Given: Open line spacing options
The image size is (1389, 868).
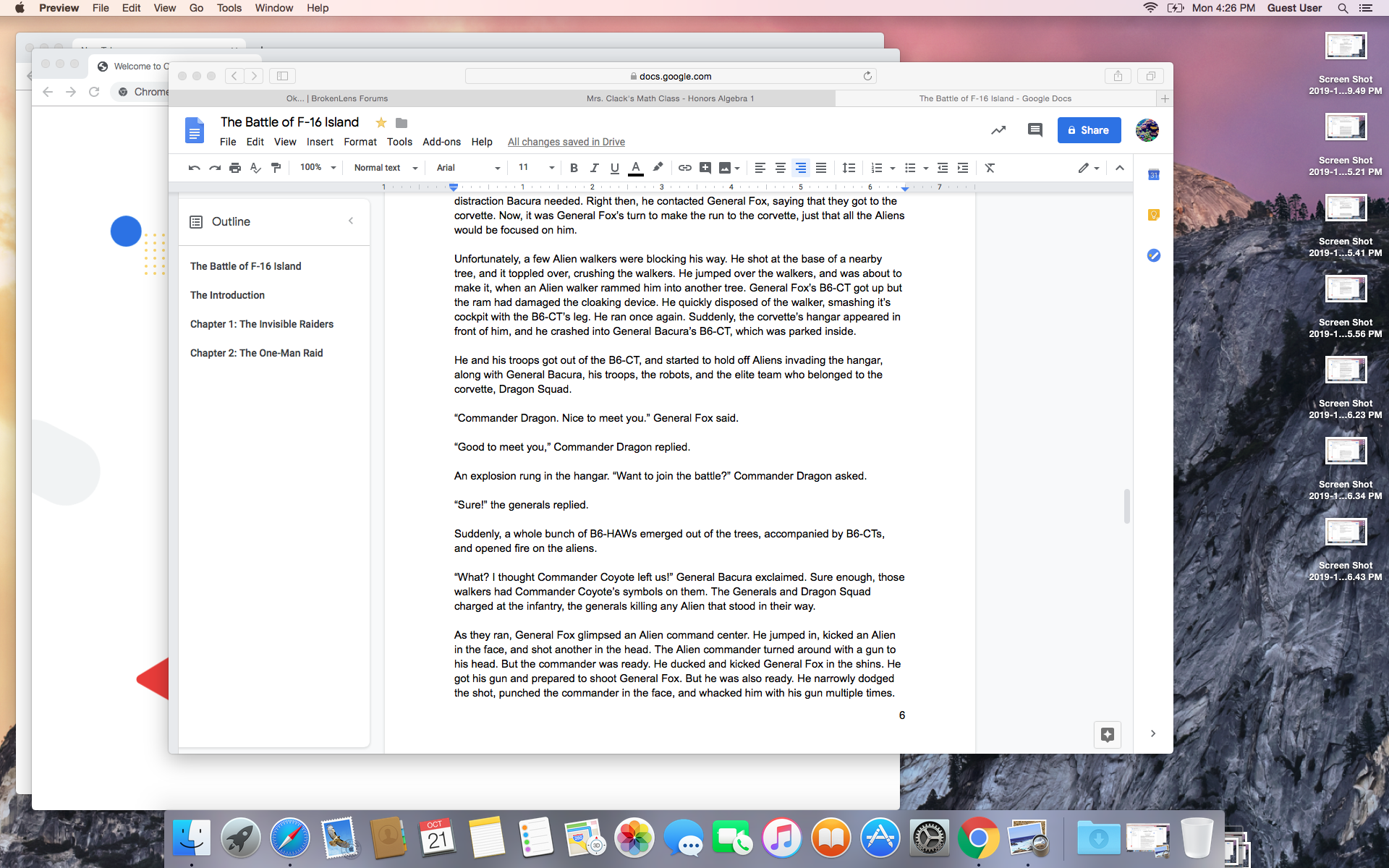Looking at the screenshot, I should click(x=849, y=168).
